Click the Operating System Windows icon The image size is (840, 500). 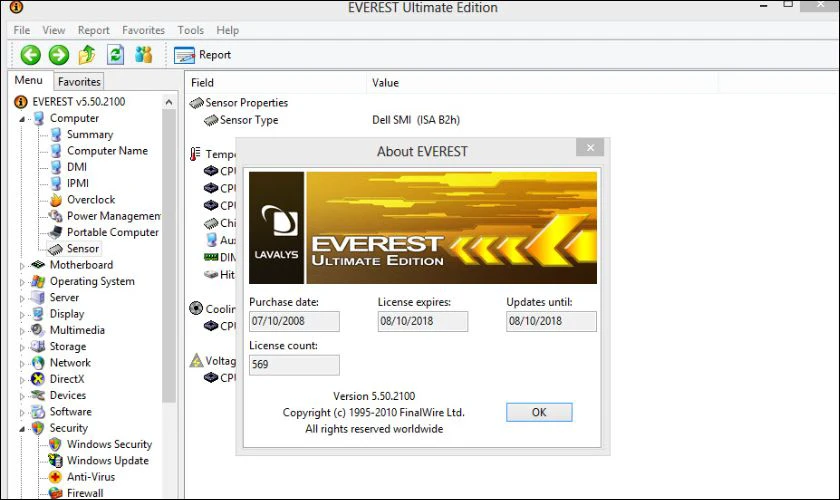click(38, 281)
